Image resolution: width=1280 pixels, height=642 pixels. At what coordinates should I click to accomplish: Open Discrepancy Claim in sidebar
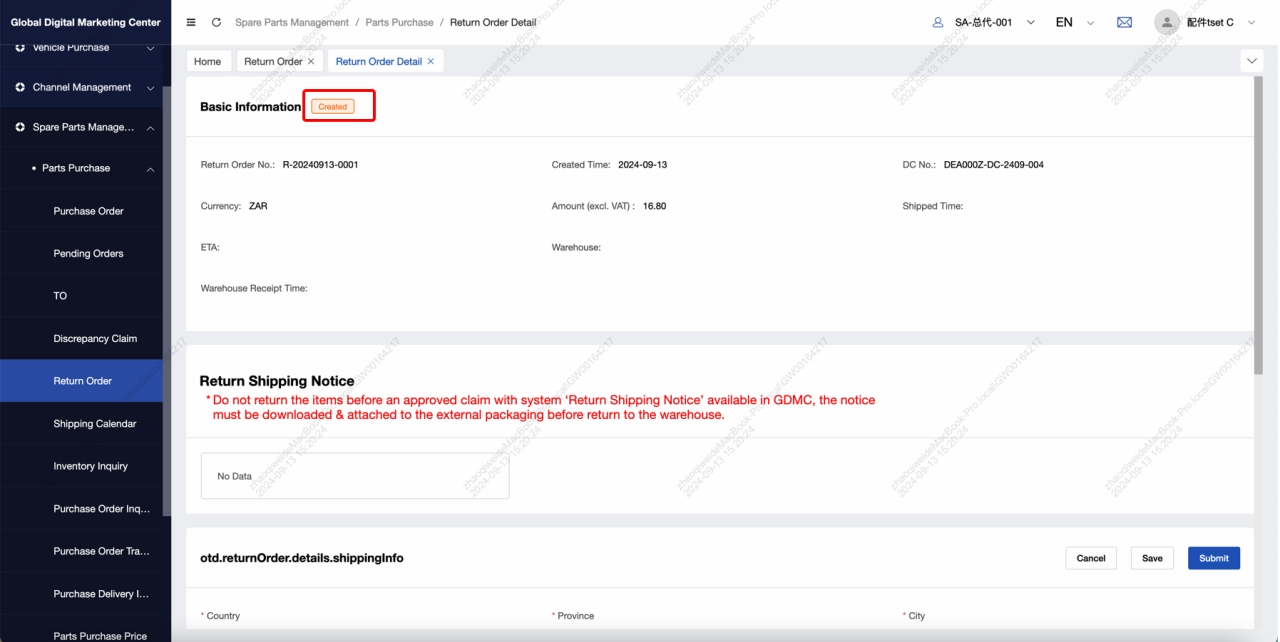pyautogui.click(x=95, y=338)
